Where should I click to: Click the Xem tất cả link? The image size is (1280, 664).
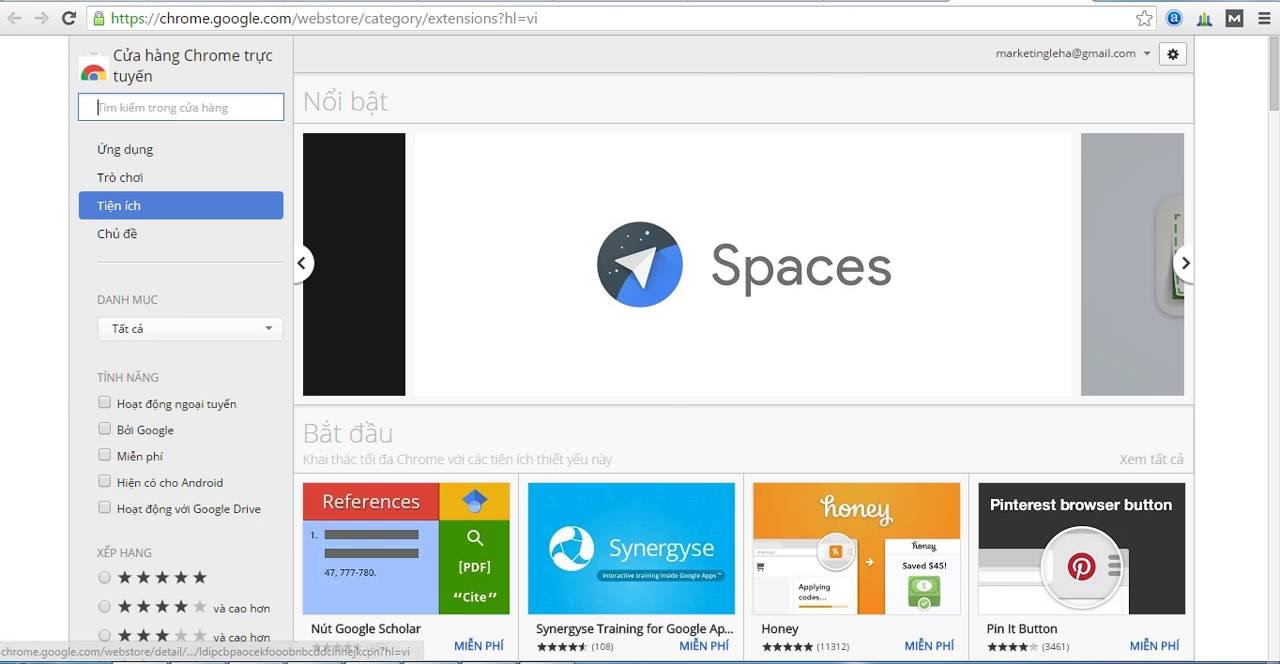[x=1151, y=459]
